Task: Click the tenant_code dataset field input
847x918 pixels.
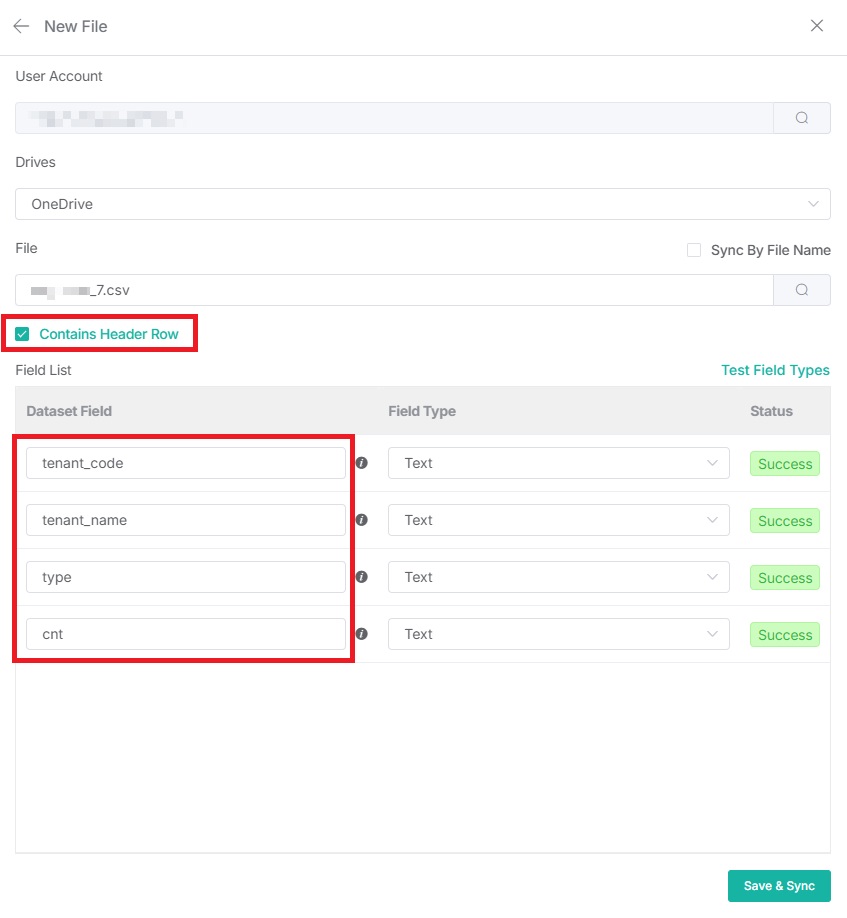Action: (x=186, y=463)
